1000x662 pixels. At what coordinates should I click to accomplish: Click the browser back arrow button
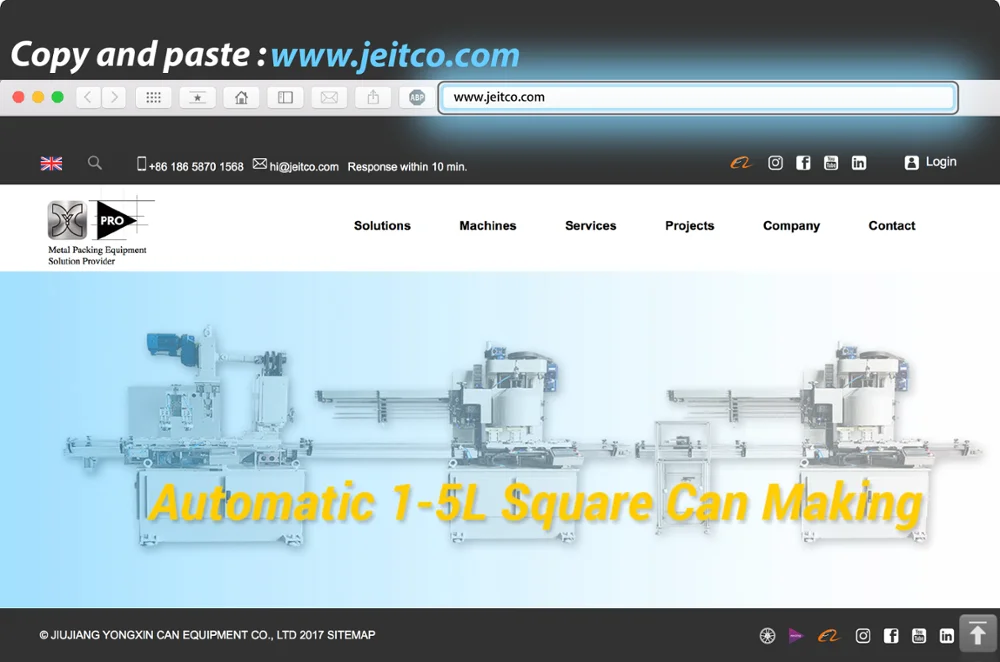pyautogui.click(x=89, y=97)
